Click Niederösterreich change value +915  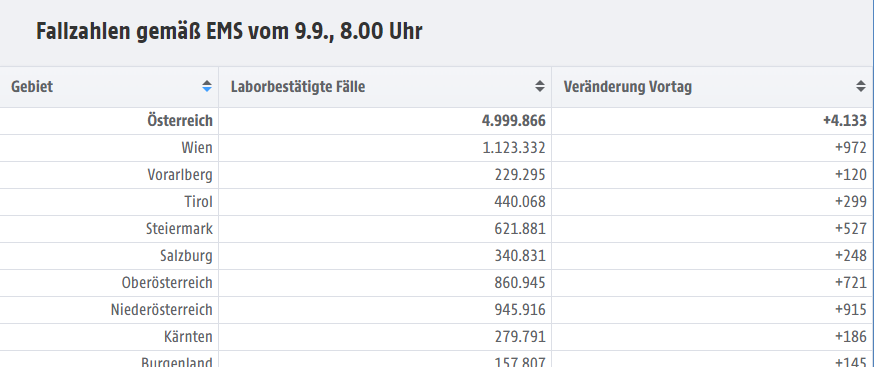click(851, 310)
